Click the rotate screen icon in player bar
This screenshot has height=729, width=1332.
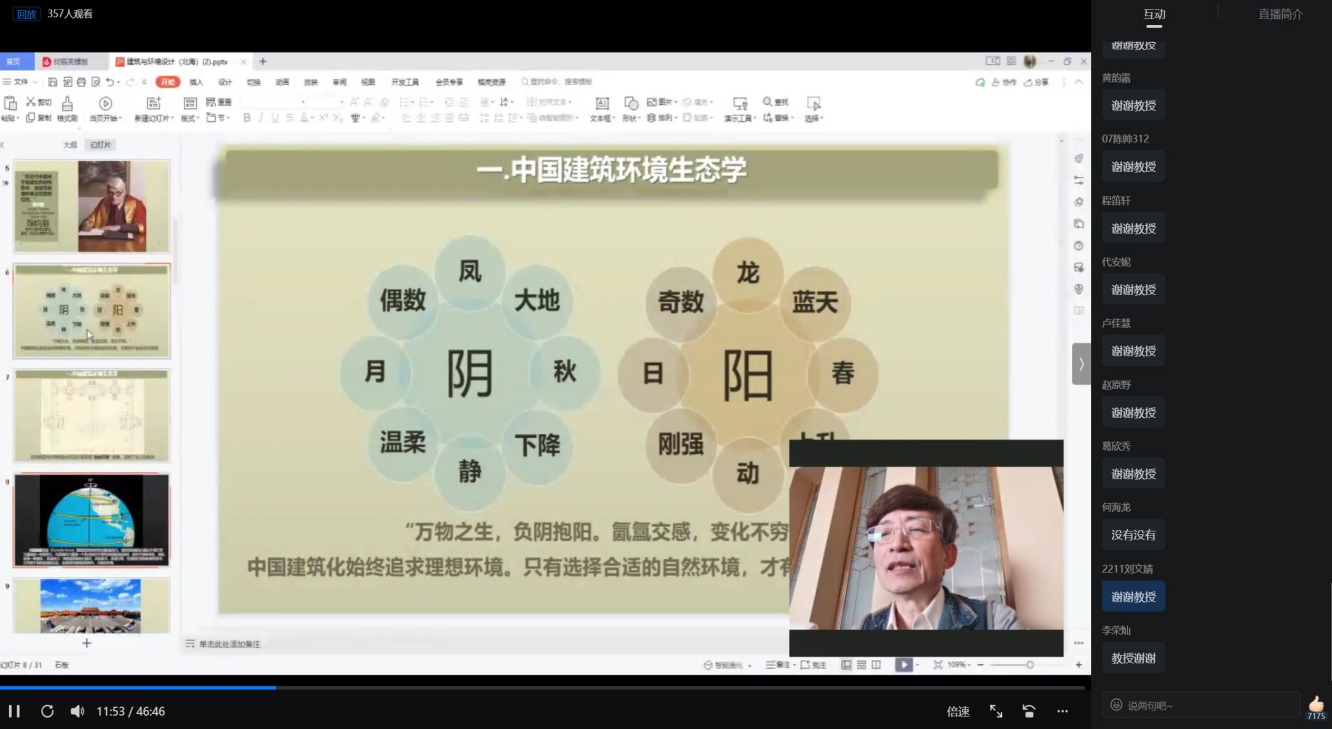click(x=1029, y=711)
